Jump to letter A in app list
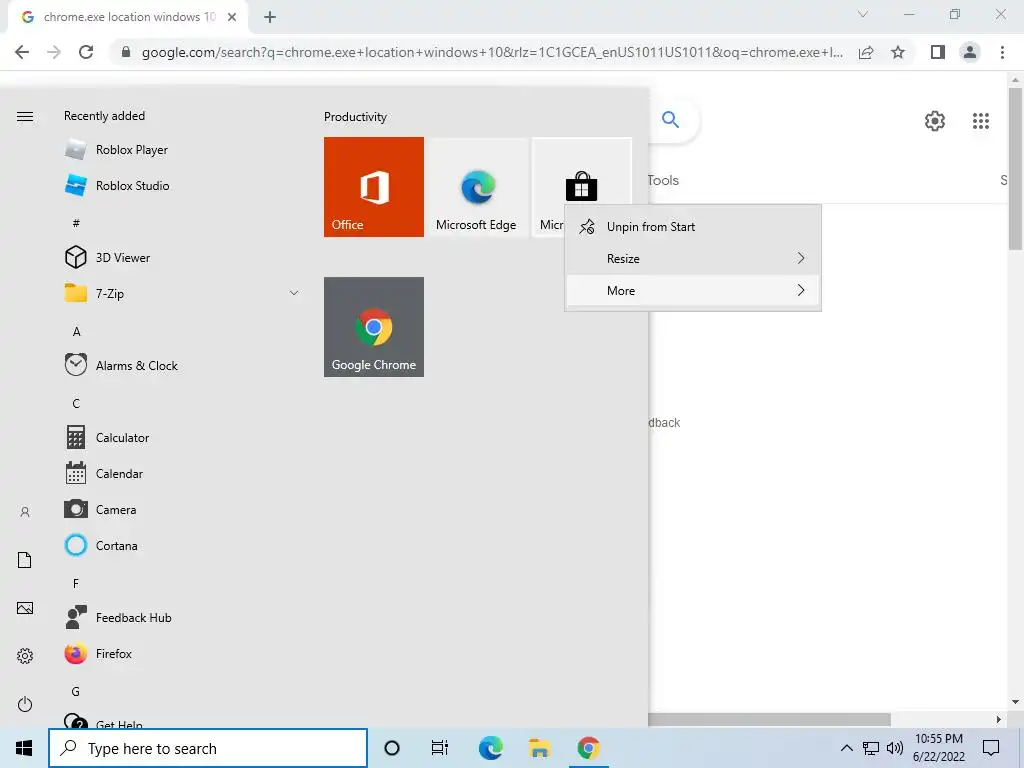Image resolution: width=1024 pixels, height=768 pixels. [76, 332]
